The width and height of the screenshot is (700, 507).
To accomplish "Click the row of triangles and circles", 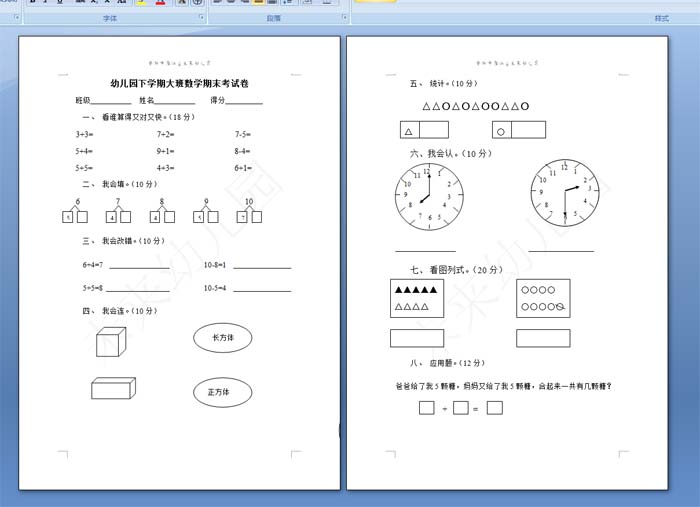I will tap(475, 106).
